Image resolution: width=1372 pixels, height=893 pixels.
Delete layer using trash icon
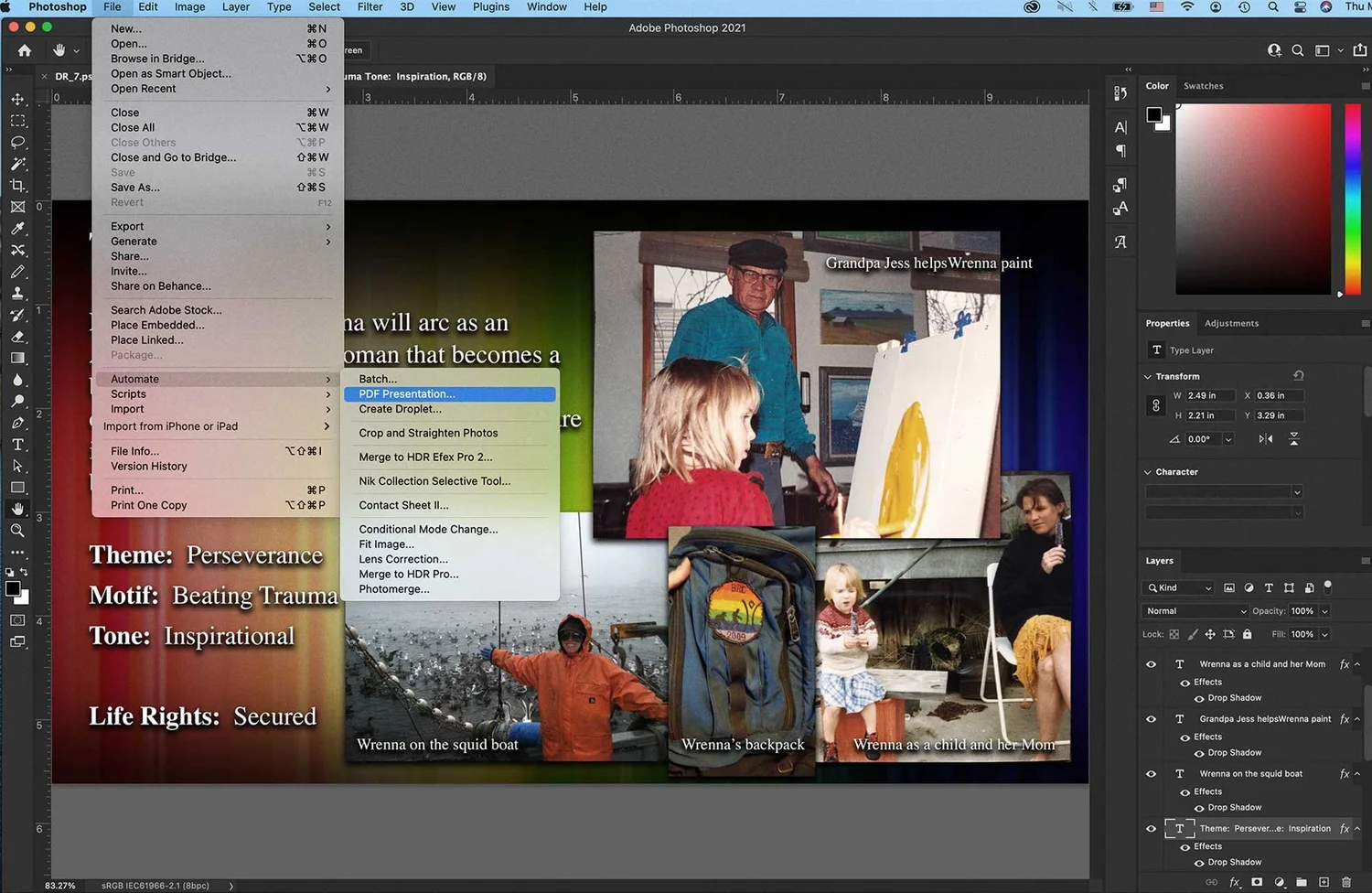pyautogui.click(x=1346, y=882)
